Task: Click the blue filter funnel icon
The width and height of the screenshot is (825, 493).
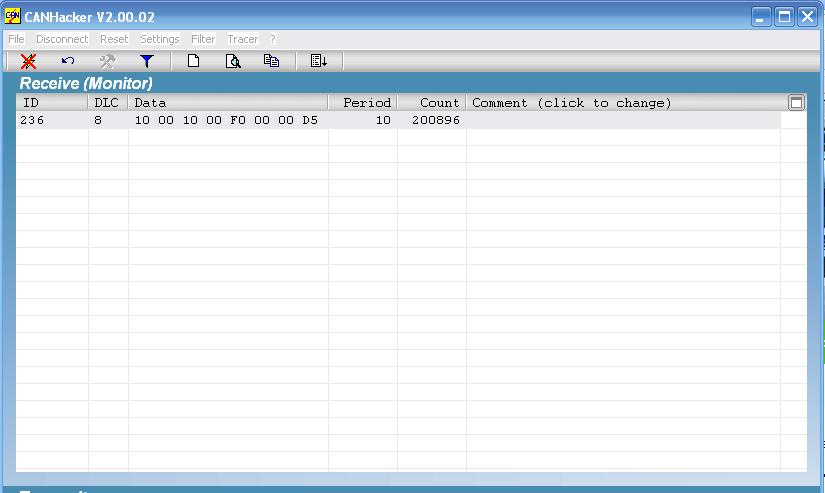Action: coord(147,62)
